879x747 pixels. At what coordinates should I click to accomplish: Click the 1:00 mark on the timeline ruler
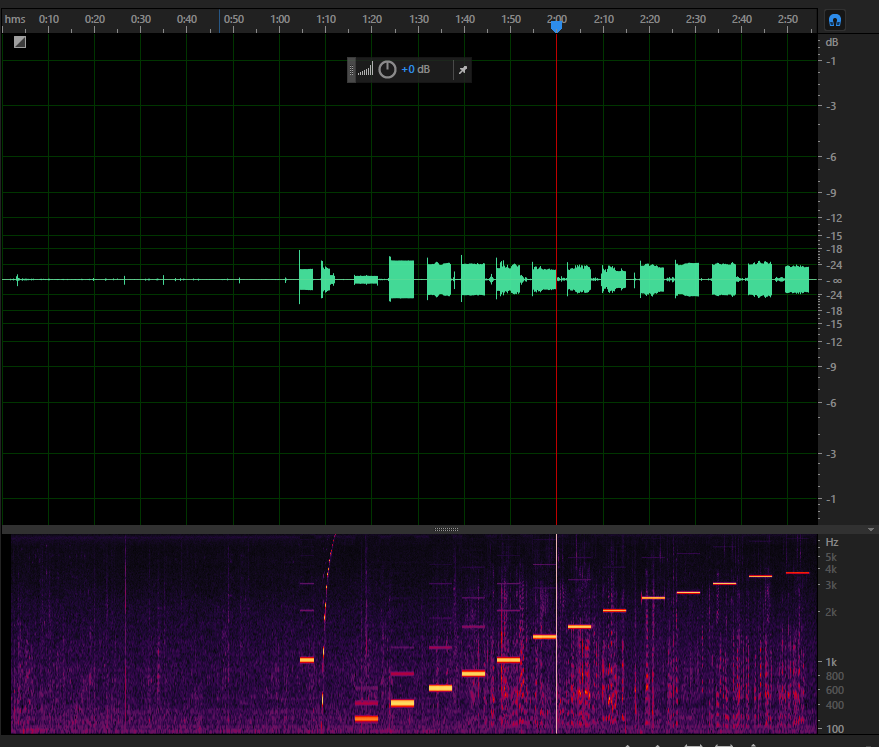280,19
